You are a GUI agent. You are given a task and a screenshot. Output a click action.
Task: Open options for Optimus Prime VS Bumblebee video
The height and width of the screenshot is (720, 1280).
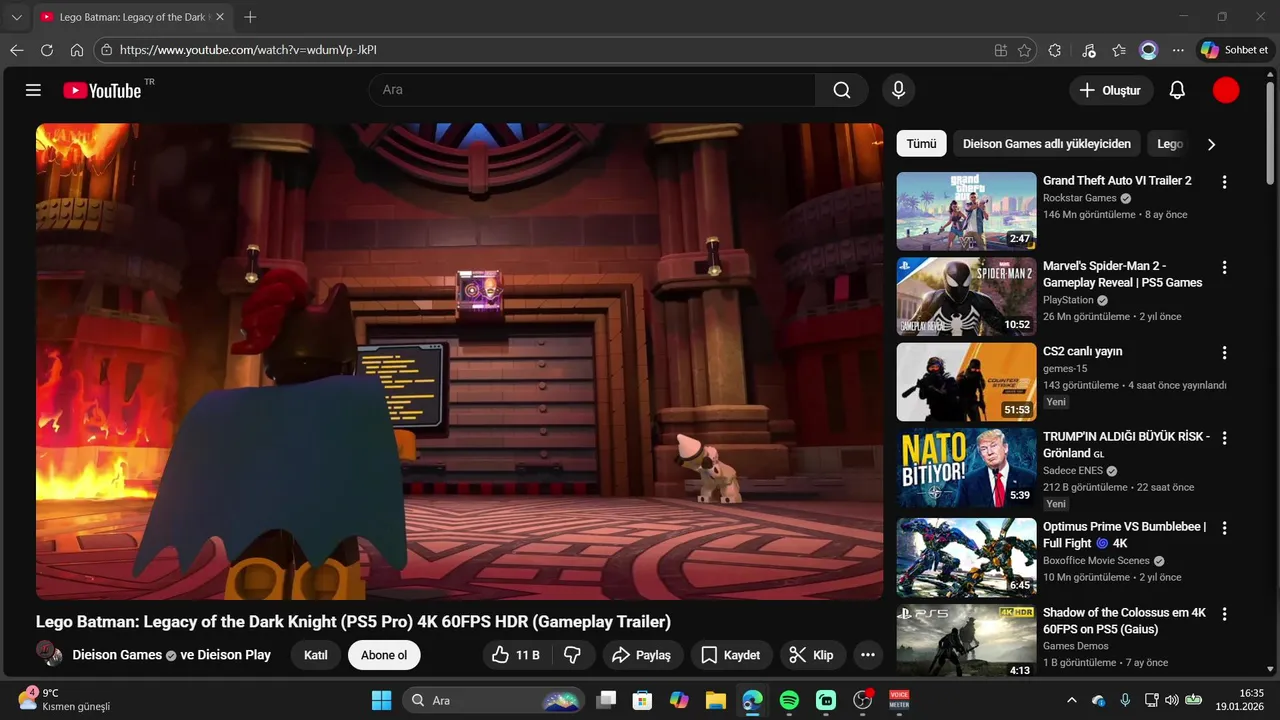pos(1224,528)
